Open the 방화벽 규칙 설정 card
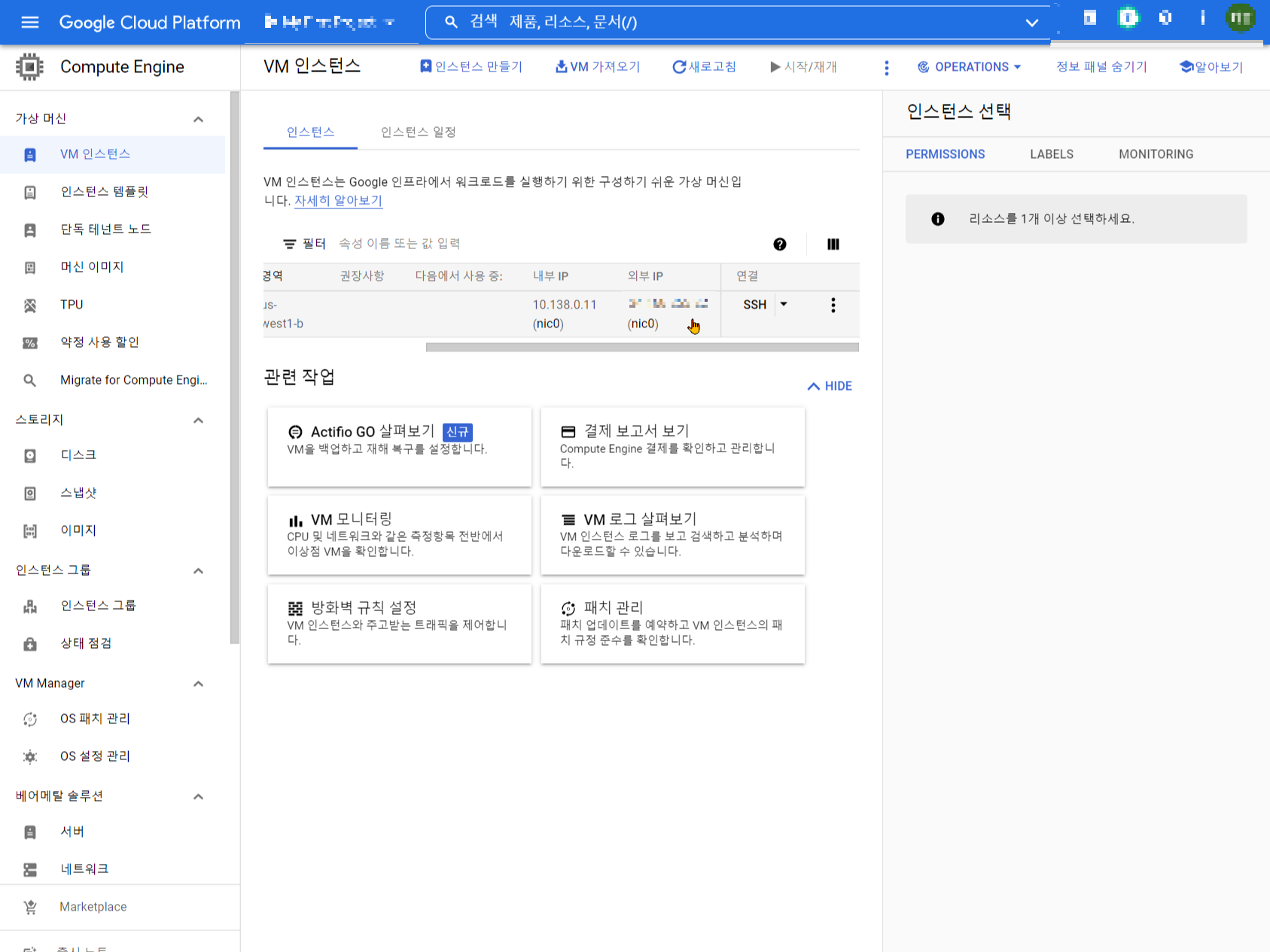 click(400, 624)
